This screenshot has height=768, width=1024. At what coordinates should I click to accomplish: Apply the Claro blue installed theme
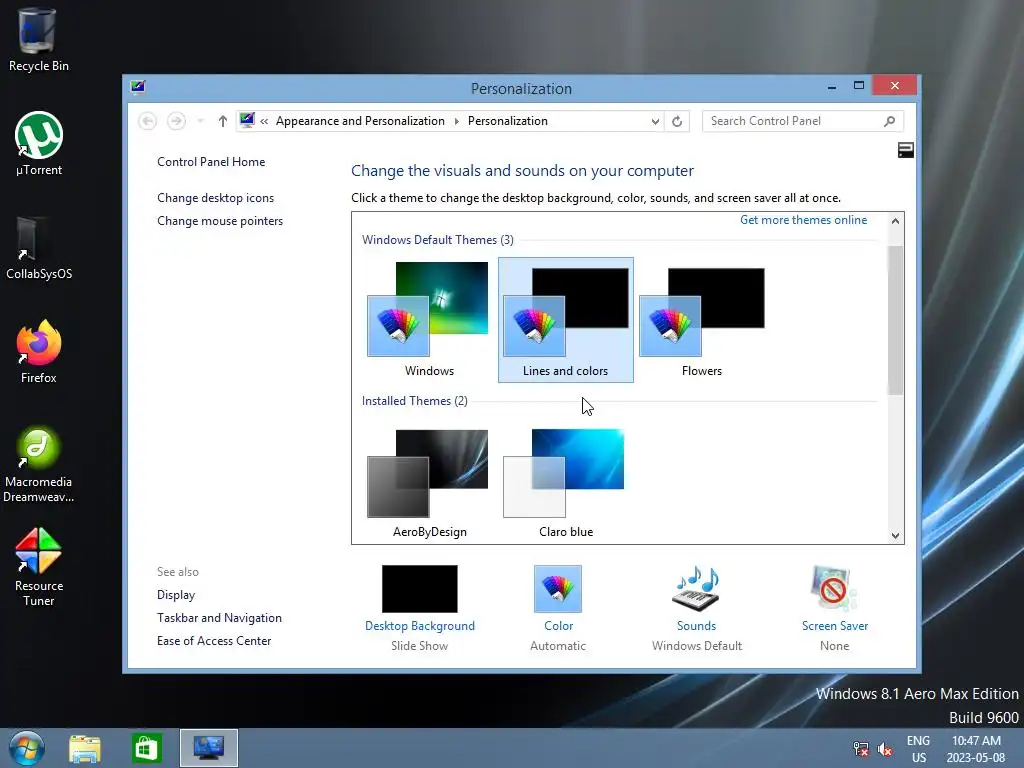tap(566, 482)
